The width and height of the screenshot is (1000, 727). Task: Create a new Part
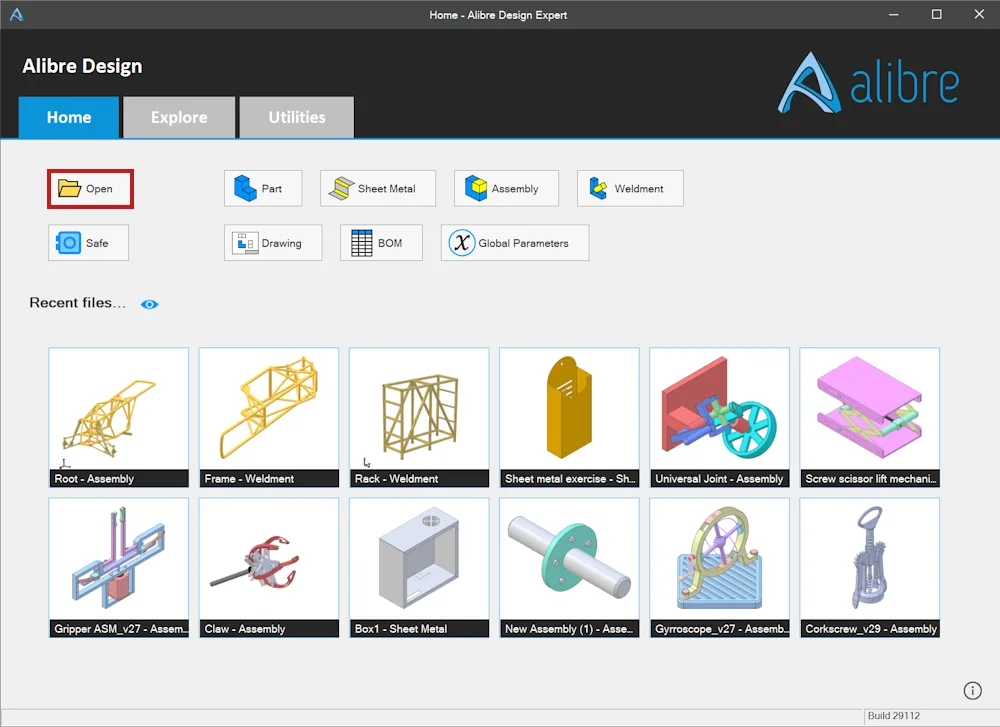(x=263, y=188)
